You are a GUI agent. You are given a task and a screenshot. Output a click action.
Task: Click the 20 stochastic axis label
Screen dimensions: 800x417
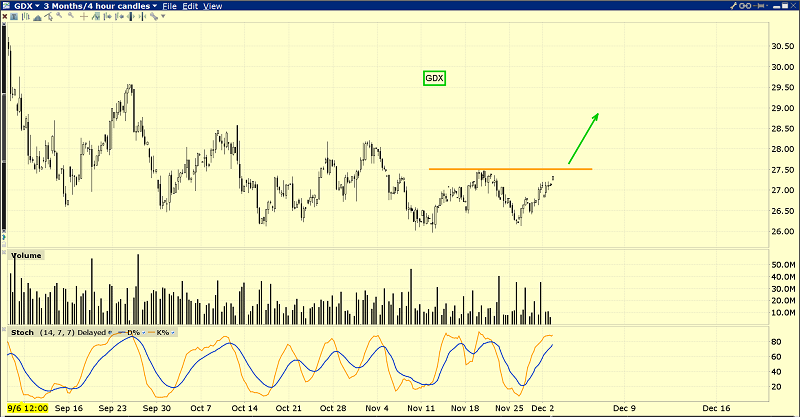[x=776, y=386]
